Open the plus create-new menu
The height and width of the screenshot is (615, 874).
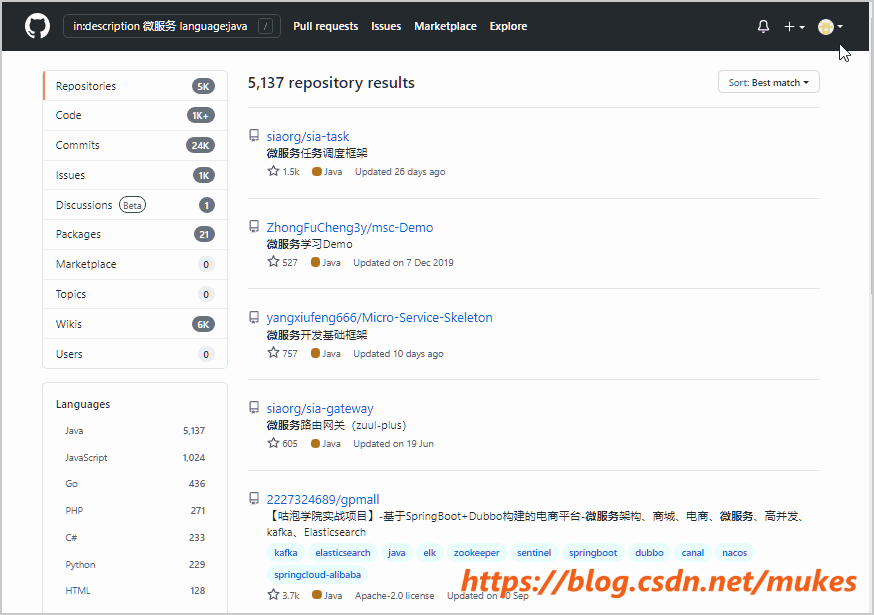pyautogui.click(x=794, y=26)
